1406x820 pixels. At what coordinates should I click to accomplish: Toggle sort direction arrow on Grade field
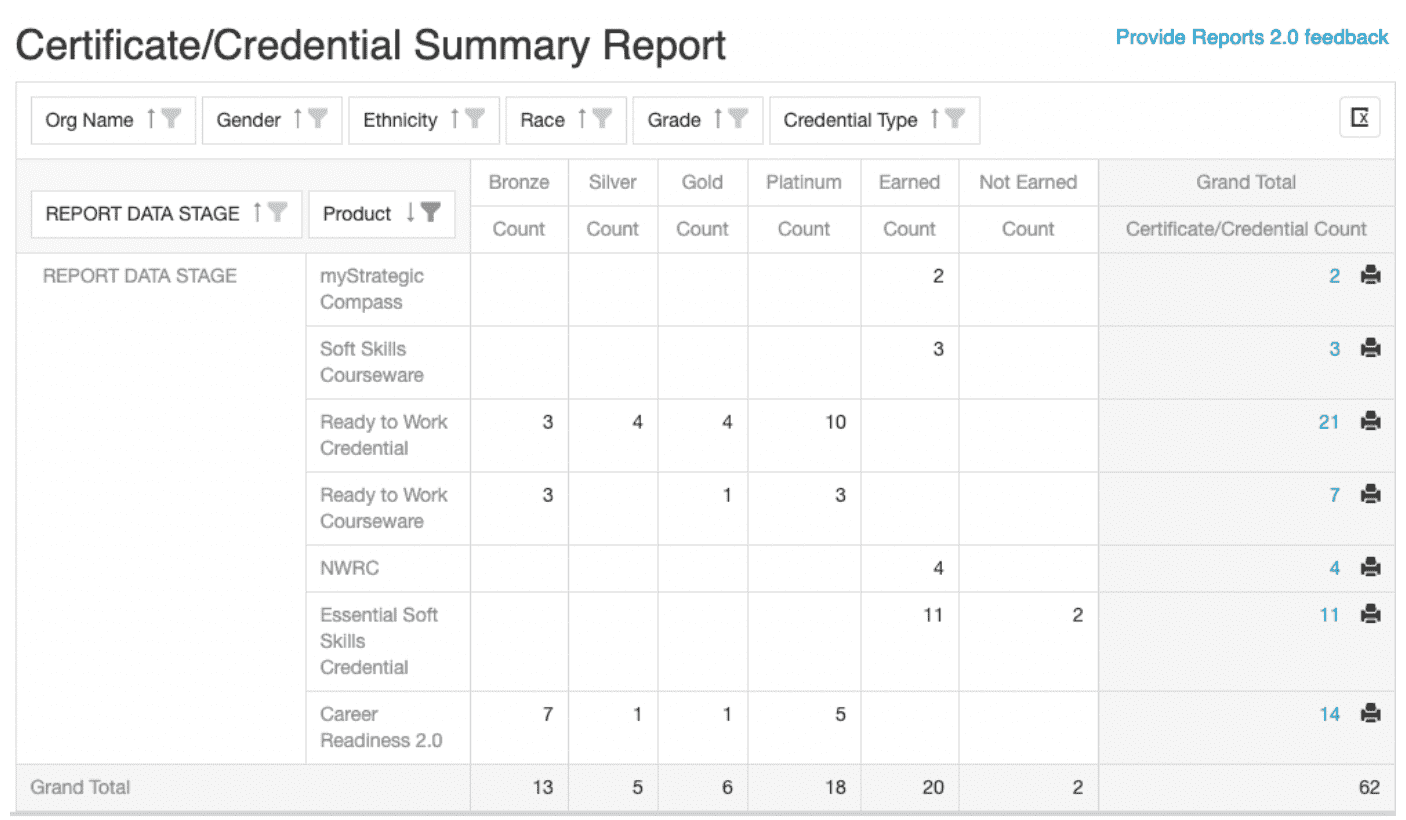[x=717, y=120]
